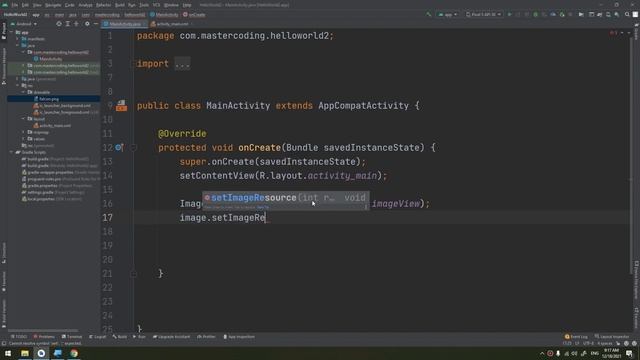The width and height of the screenshot is (640, 360).
Task: Select the MainActivity.java editor tab
Action: tap(124, 24)
